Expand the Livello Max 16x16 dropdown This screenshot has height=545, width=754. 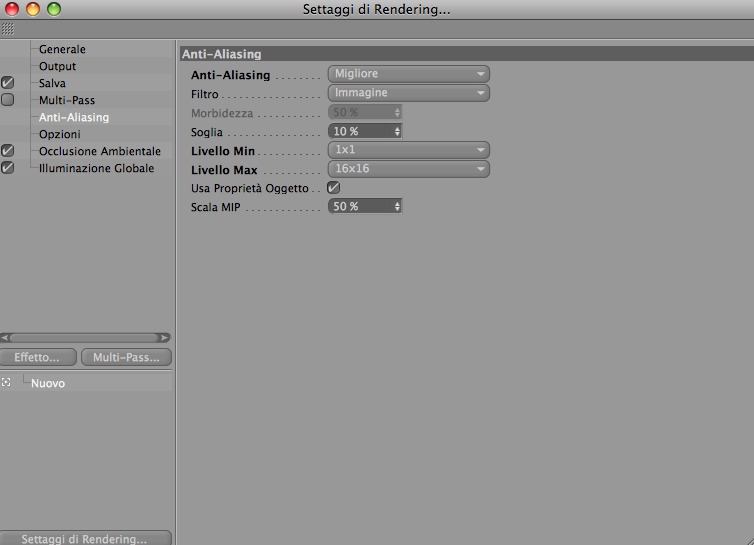tap(409, 169)
